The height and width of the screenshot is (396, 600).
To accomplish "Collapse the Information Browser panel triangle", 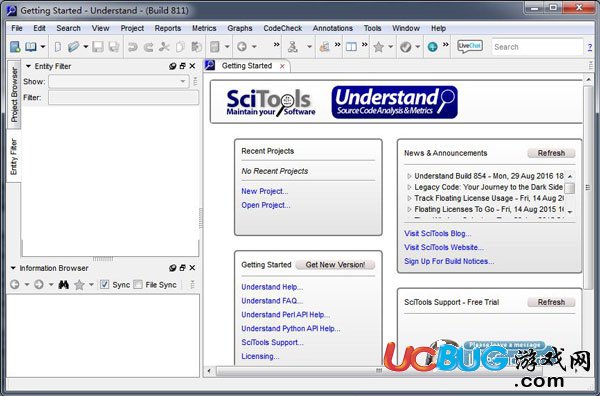I will click(x=13, y=268).
